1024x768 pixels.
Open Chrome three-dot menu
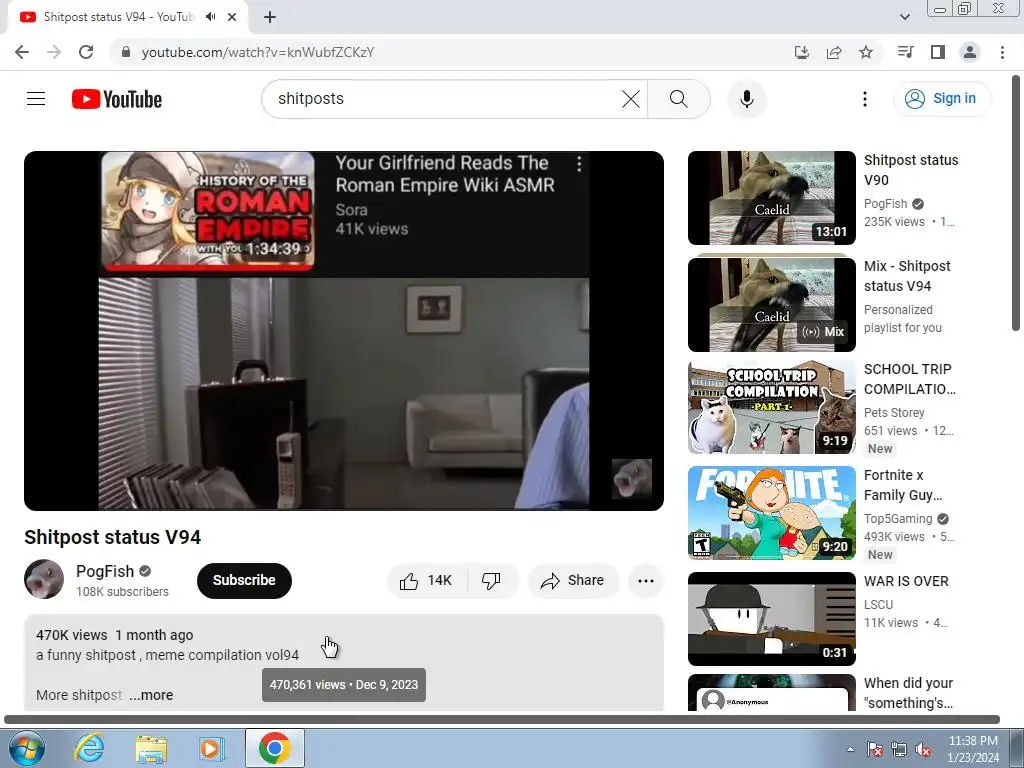1002,52
